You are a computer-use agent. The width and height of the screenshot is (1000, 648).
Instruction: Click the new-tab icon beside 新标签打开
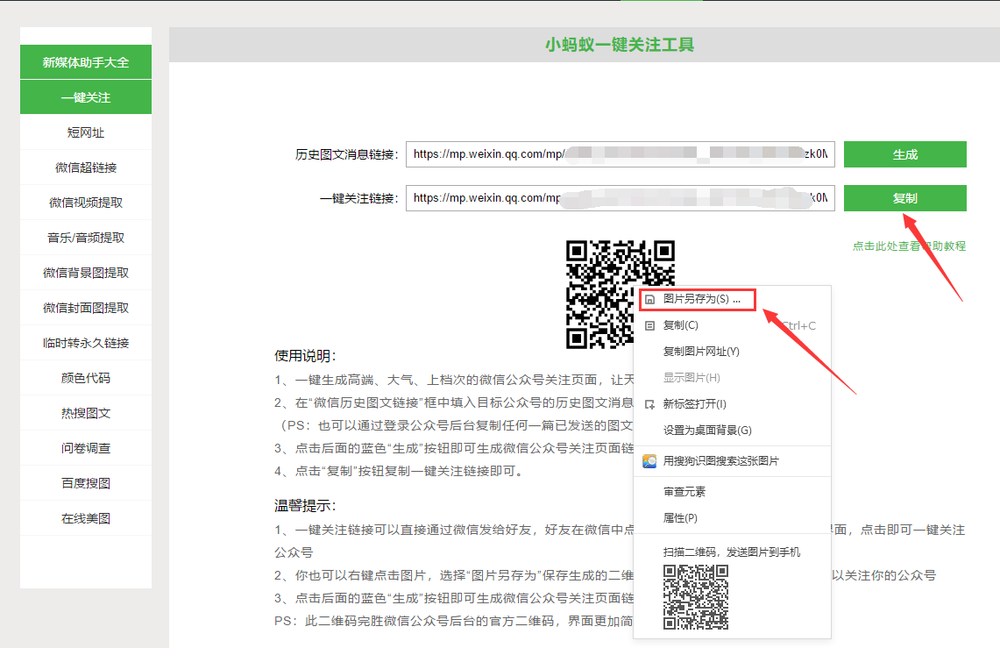pyautogui.click(x=650, y=404)
